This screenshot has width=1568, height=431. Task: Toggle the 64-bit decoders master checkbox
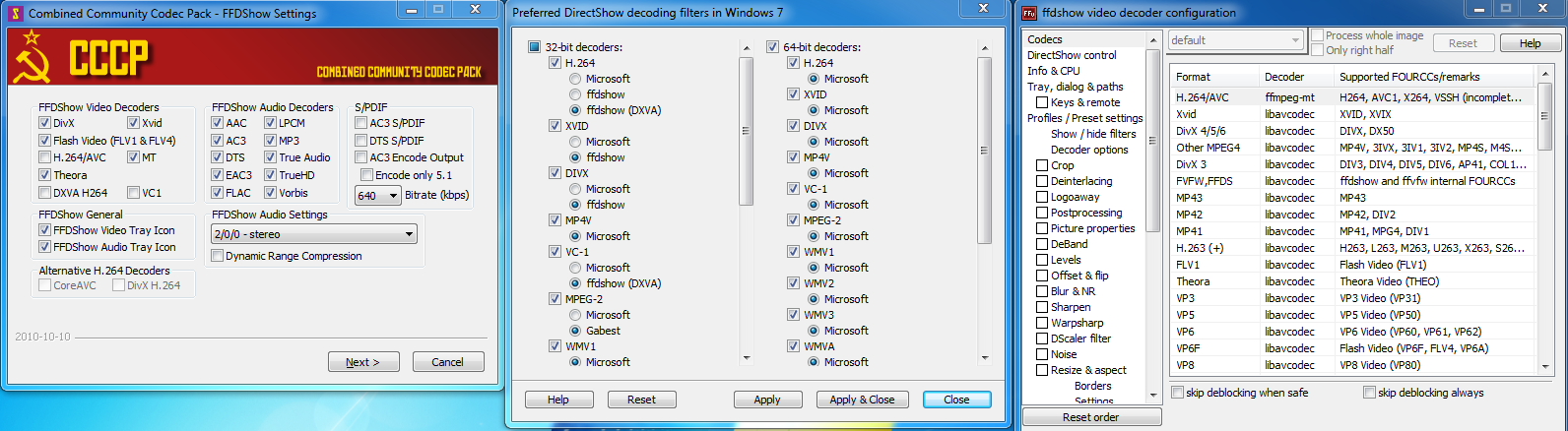pyautogui.click(x=772, y=47)
